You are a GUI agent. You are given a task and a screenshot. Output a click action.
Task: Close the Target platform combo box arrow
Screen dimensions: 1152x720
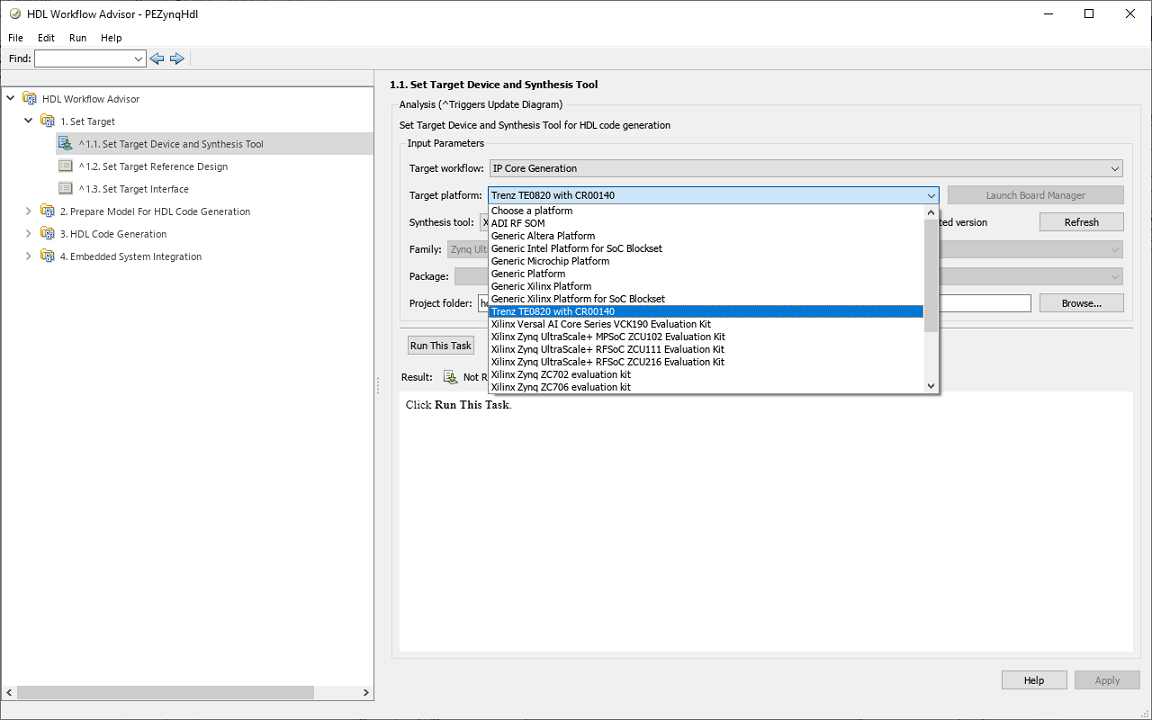[x=931, y=195]
